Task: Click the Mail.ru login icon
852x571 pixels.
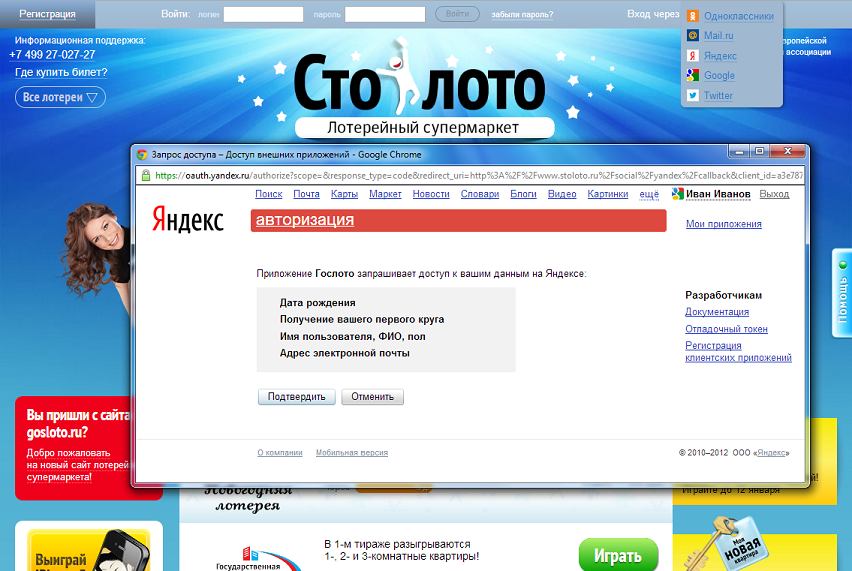Action: coord(692,36)
